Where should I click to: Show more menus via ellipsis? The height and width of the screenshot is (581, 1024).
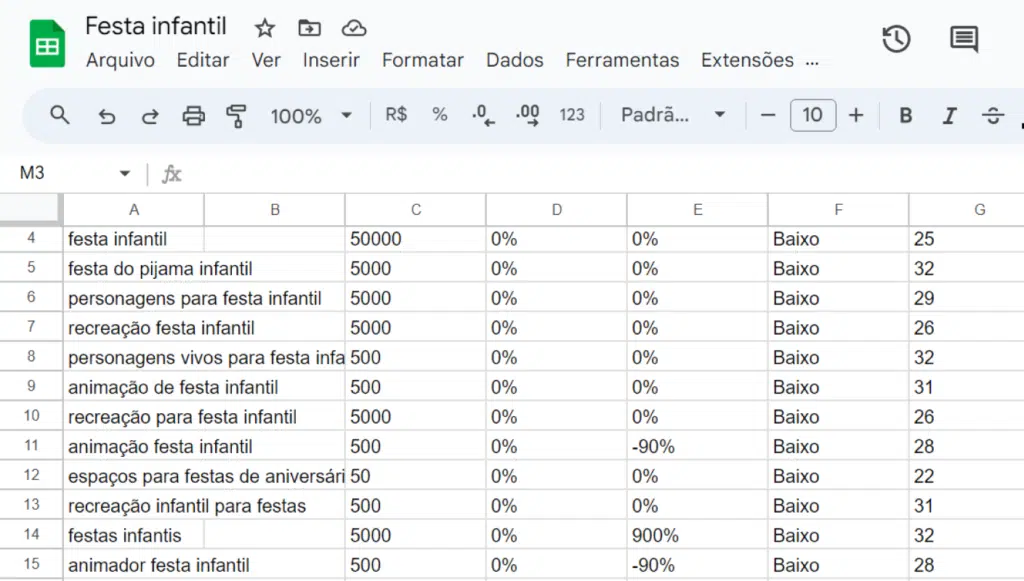pyautogui.click(x=812, y=62)
